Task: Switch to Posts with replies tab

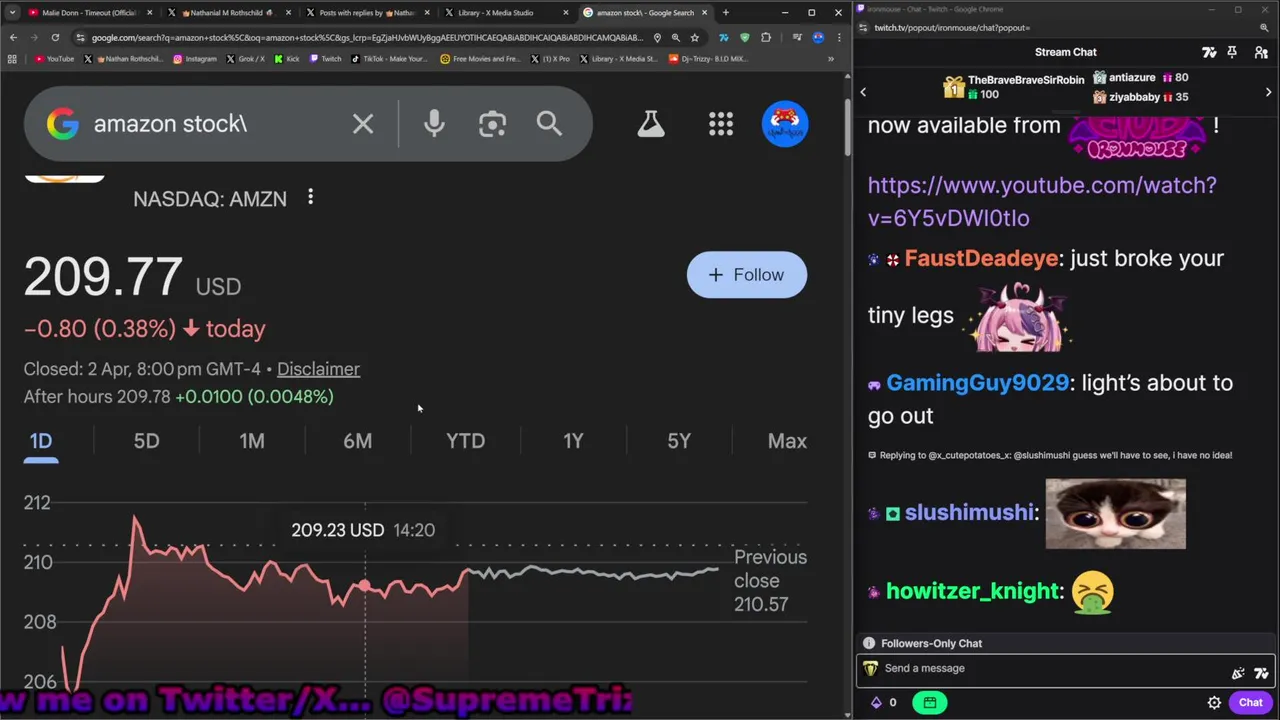Action: tap(366, 13)
